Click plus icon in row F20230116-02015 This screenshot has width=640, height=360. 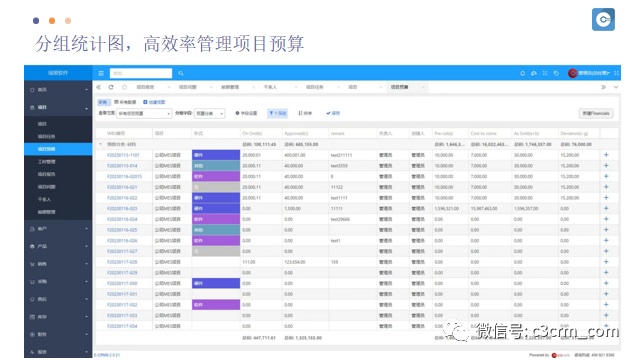606,176
